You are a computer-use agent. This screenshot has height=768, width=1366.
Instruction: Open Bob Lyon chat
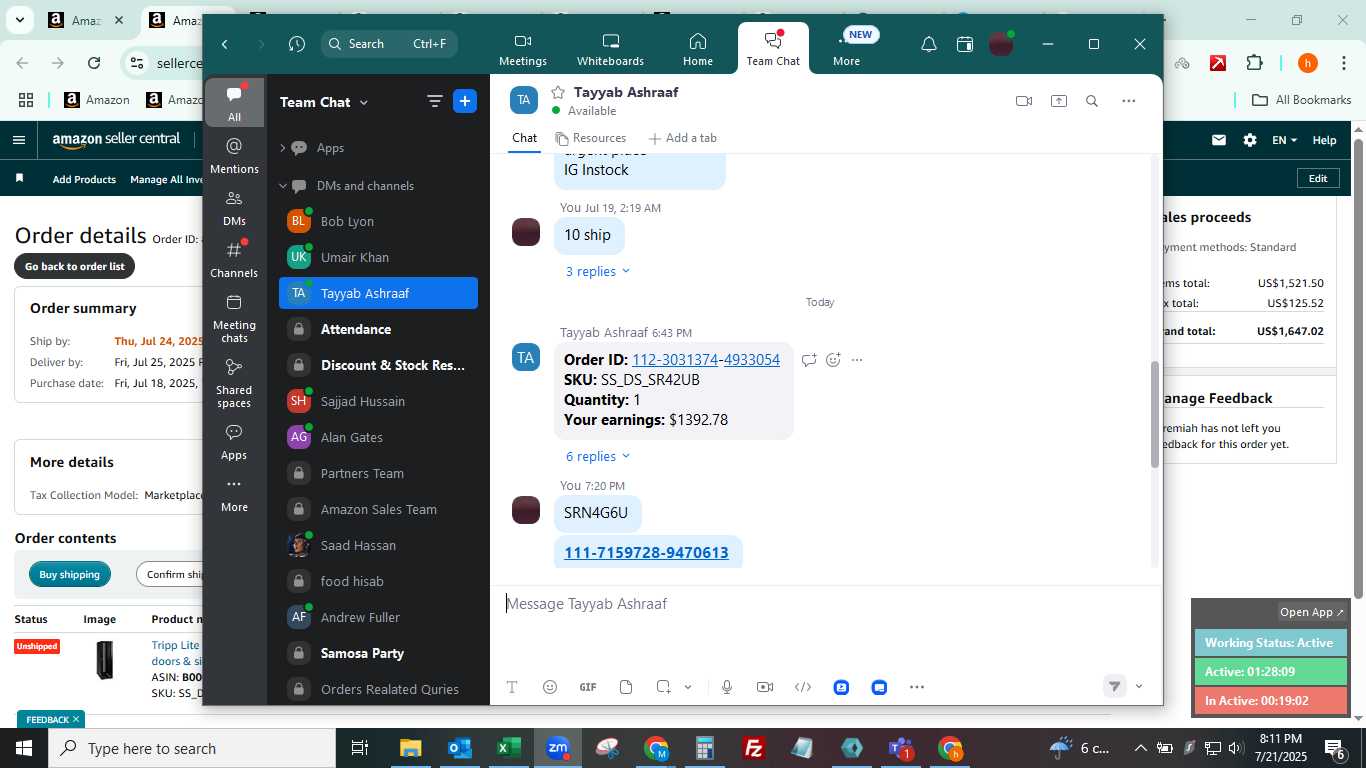coord(378,221)
